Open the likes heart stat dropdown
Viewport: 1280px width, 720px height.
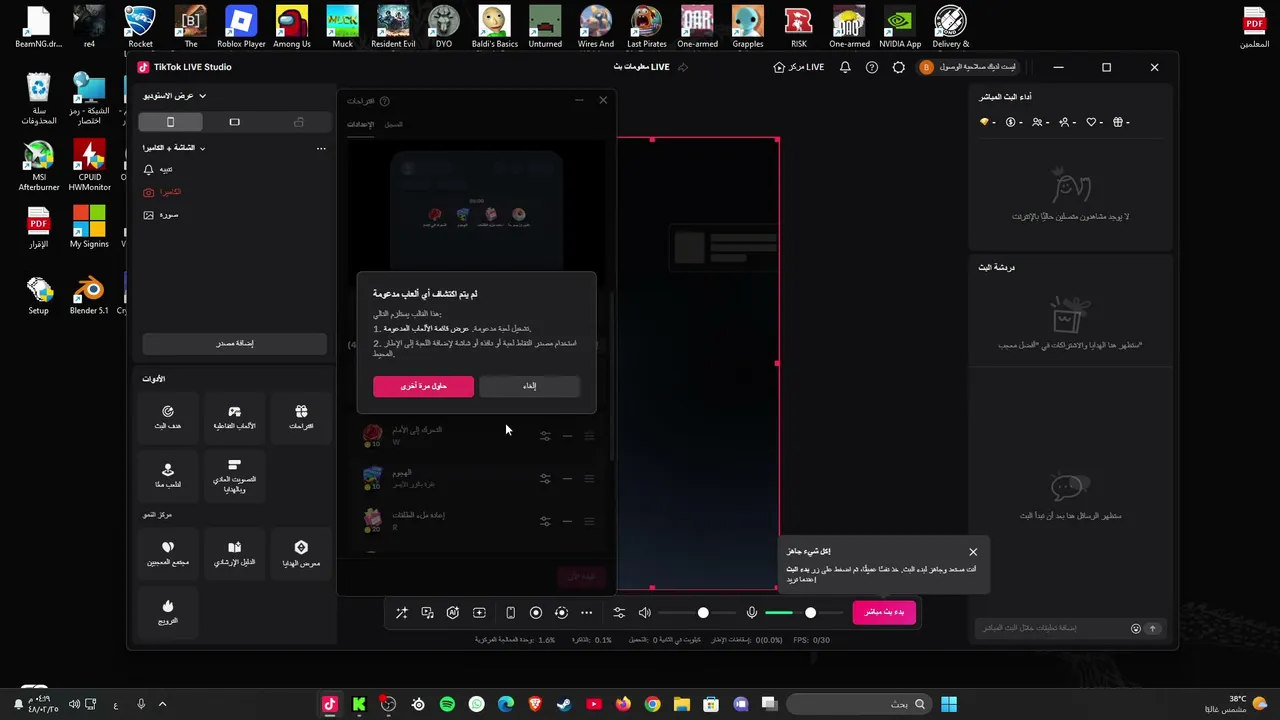tap(1094, 122)
